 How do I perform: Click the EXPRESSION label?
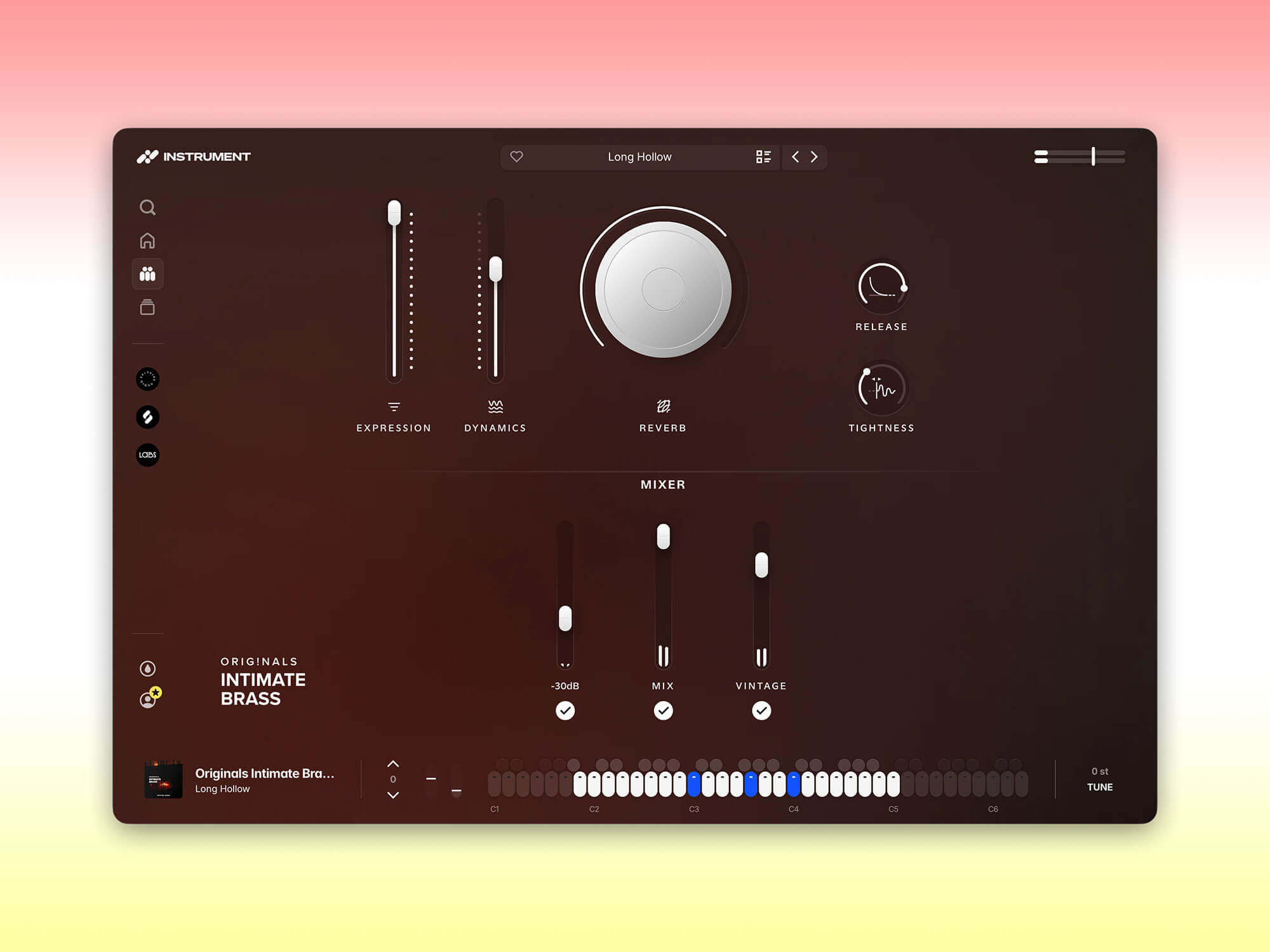394,428
